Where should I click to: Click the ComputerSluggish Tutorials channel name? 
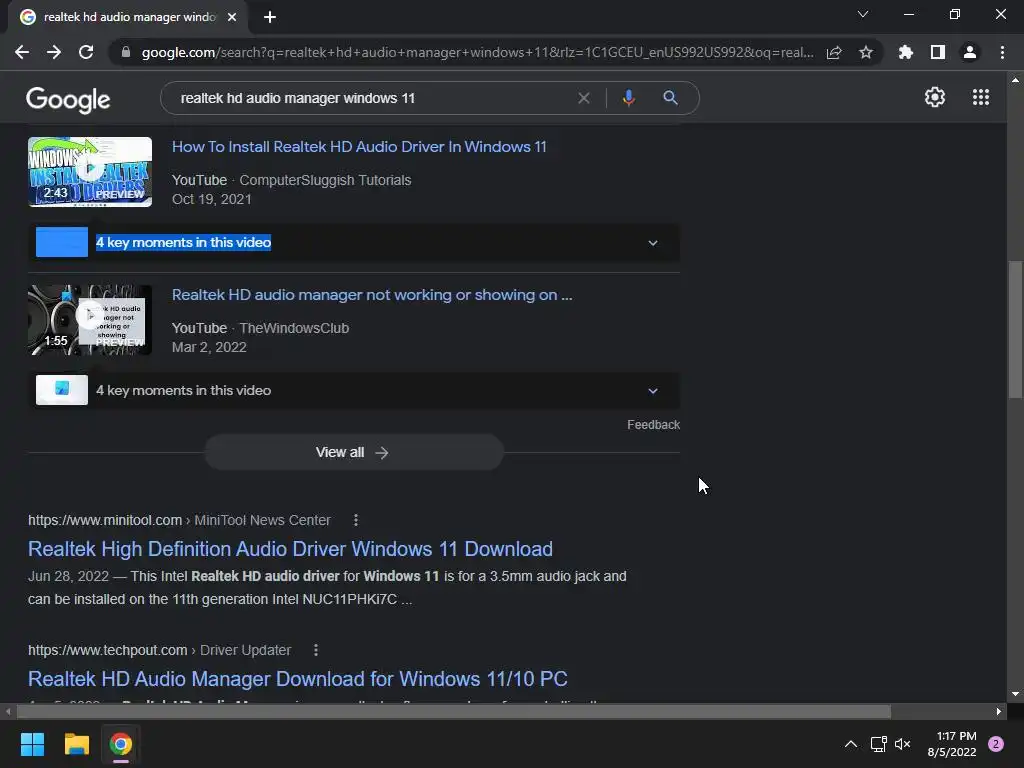pos(325,180)
